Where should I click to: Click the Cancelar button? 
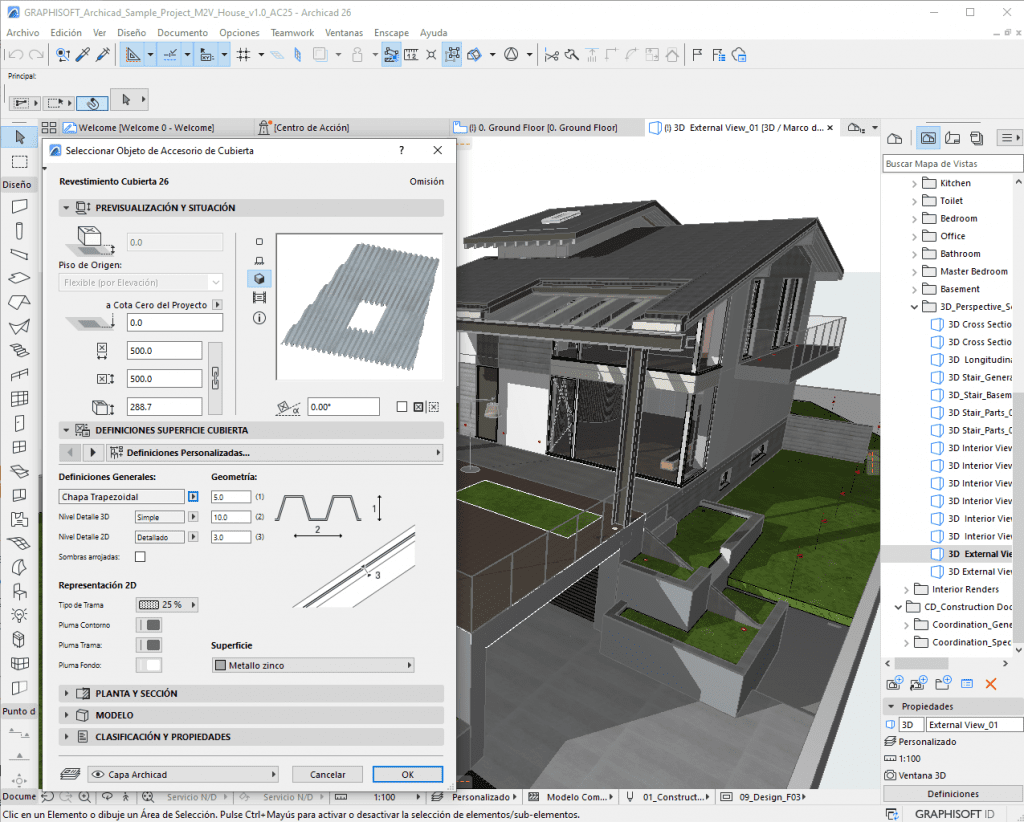[x=327, y=774]
